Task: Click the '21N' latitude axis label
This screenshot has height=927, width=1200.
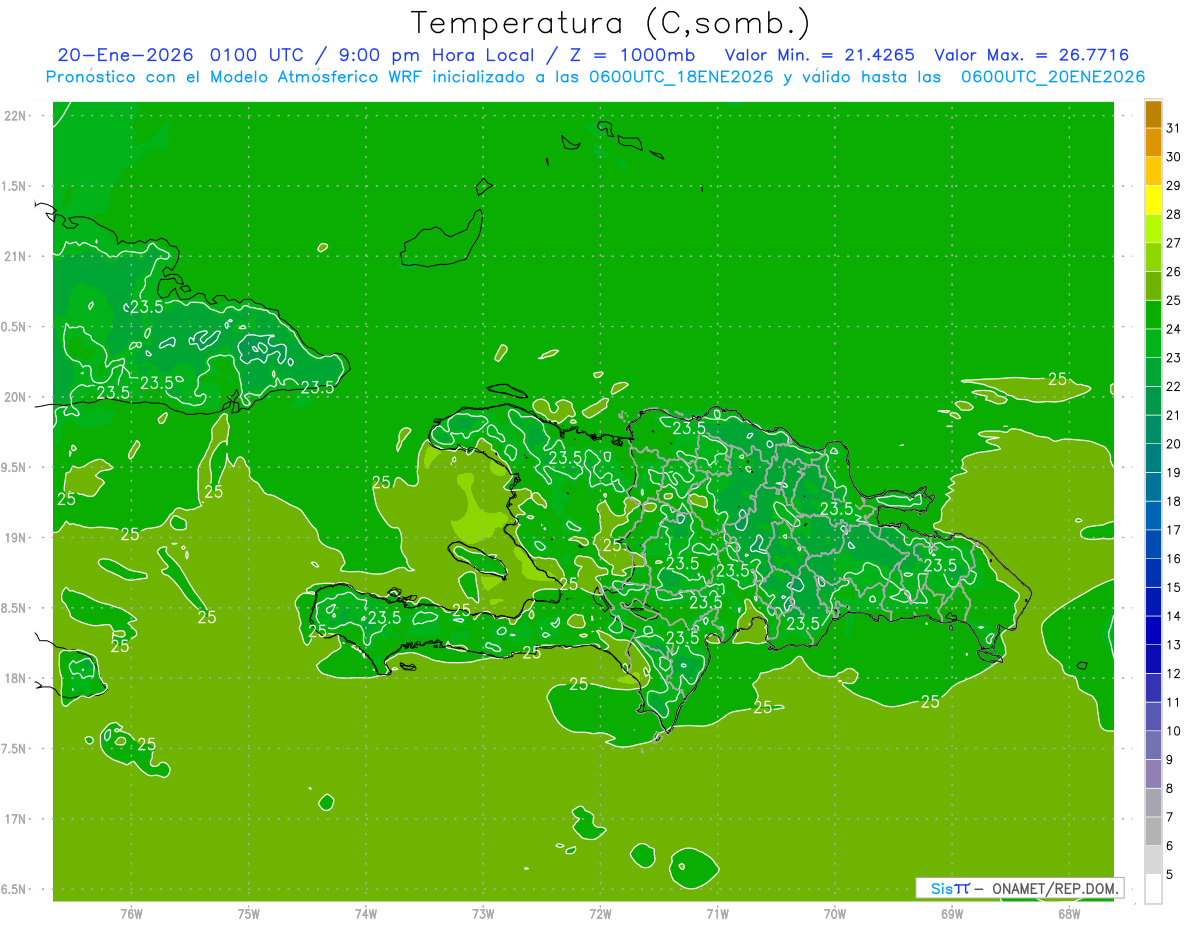Action: click(x=15, y=257)
